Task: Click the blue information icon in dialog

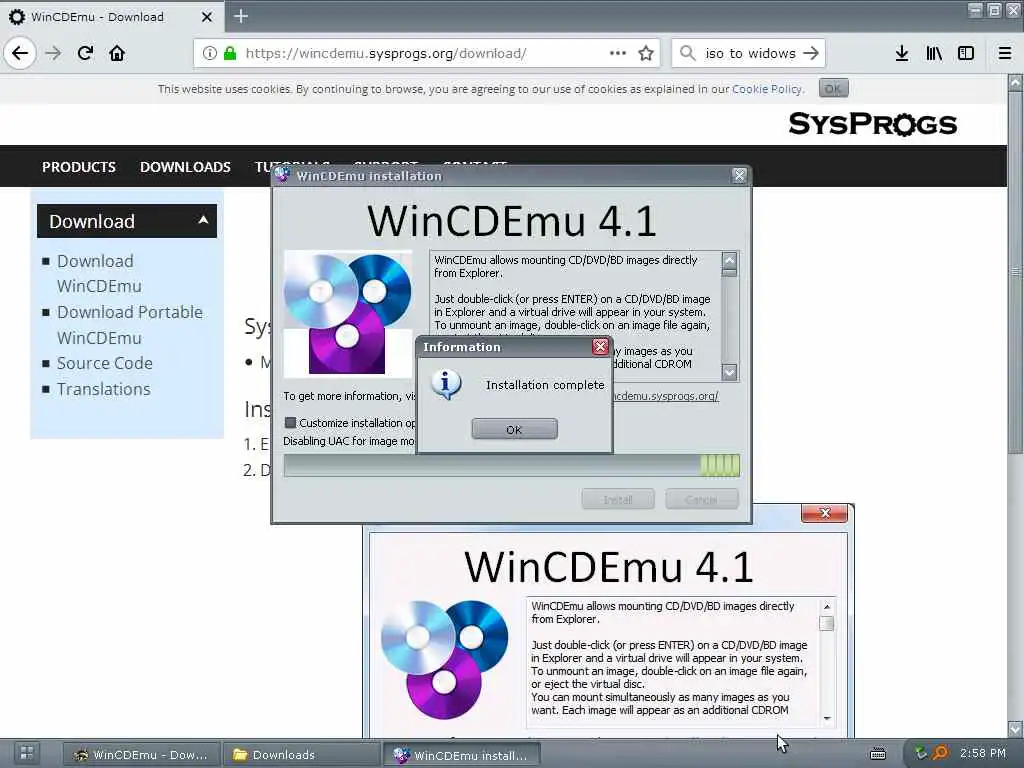Action: [447, 385]
